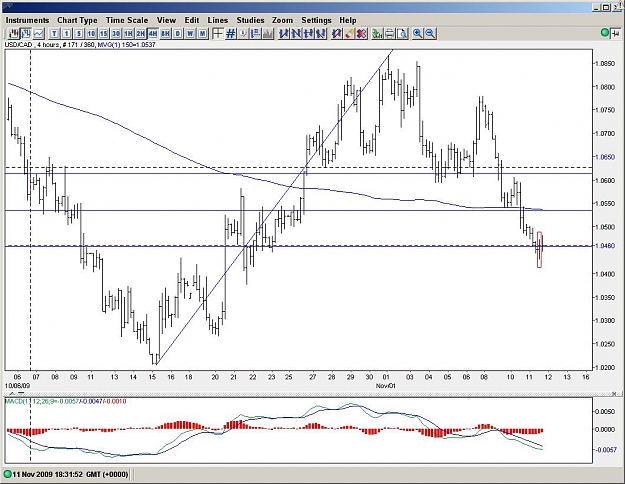
Task: Delete all lines with red X icon
Action: tap(362, 33)
